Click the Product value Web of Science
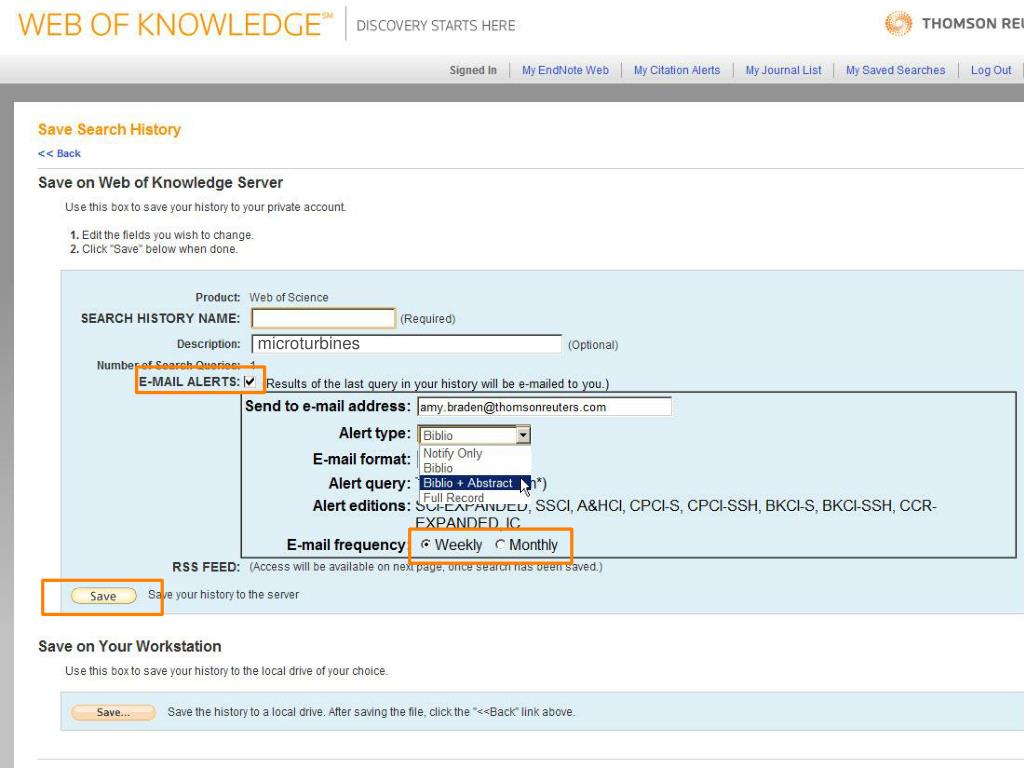 (x=289, y=297)
